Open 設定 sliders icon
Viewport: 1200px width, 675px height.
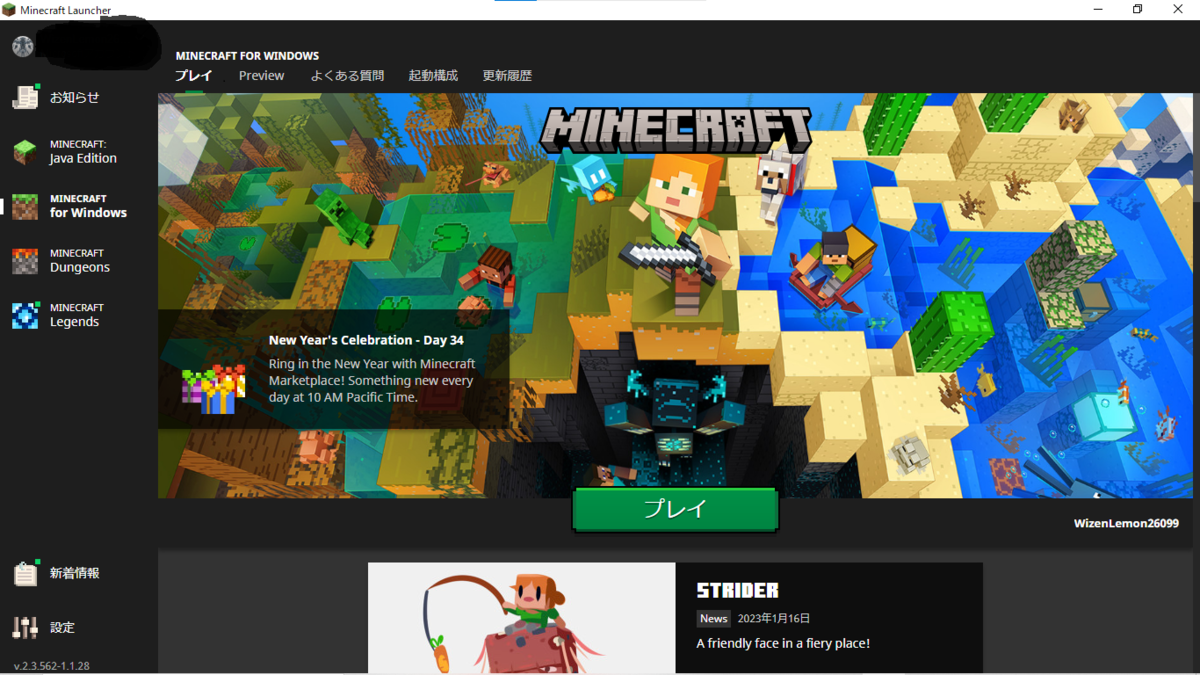click(x=25, y=627)
